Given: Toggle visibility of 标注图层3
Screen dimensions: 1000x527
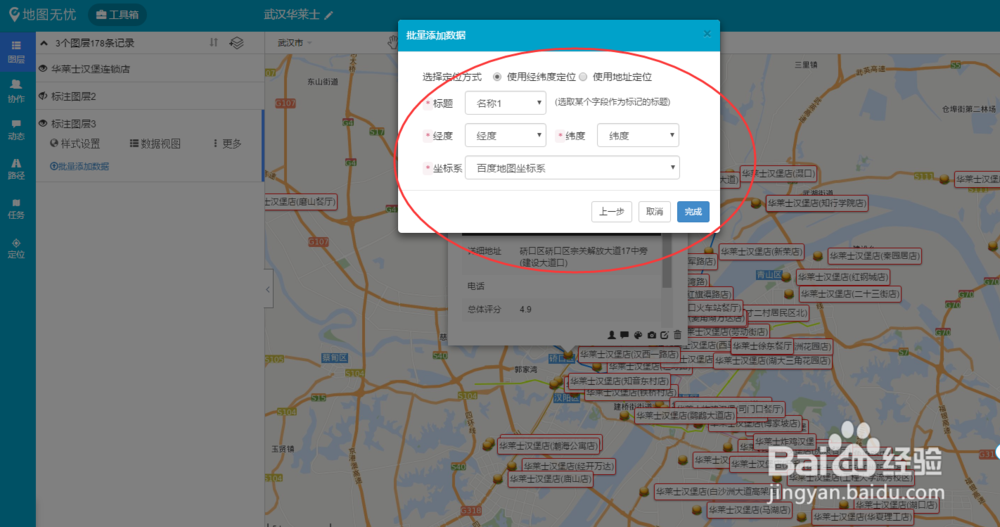Looking at the screenshot, I should pyautogui.click(x=43, y=123).
